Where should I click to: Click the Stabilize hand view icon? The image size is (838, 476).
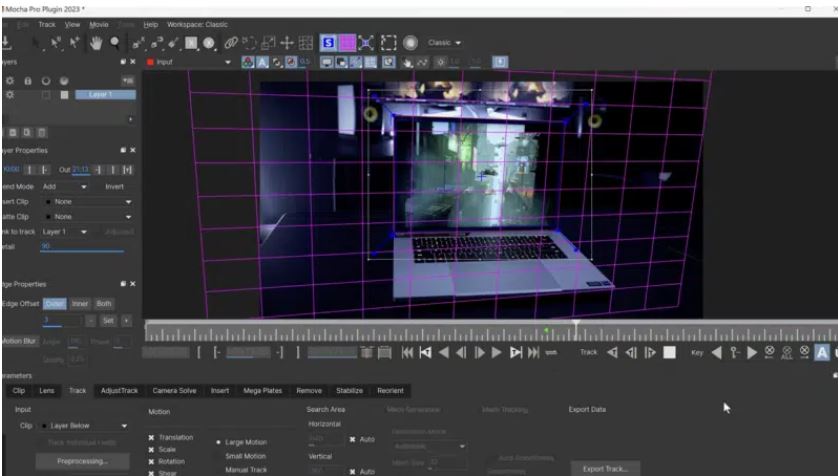click(x=408, y=63)
